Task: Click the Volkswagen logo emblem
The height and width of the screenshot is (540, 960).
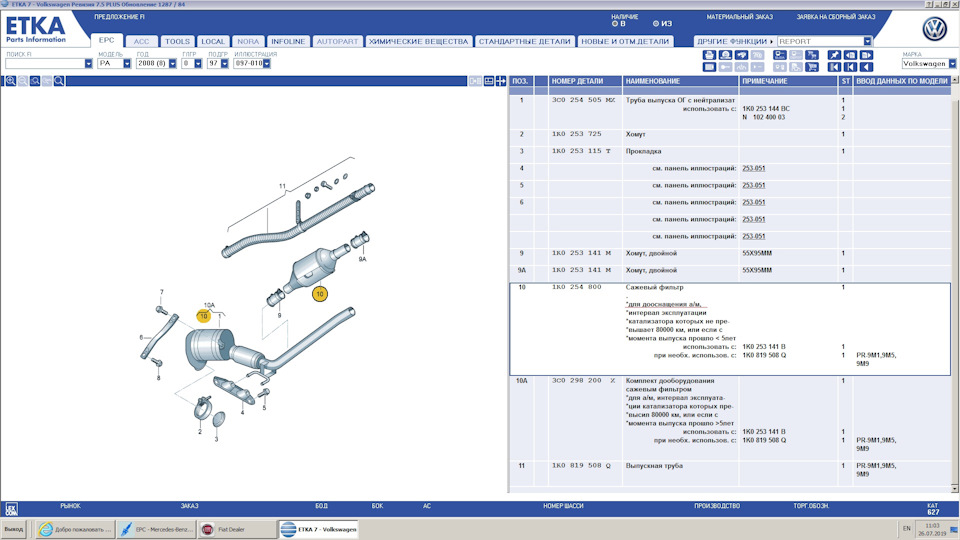Action: coord(934,29)
